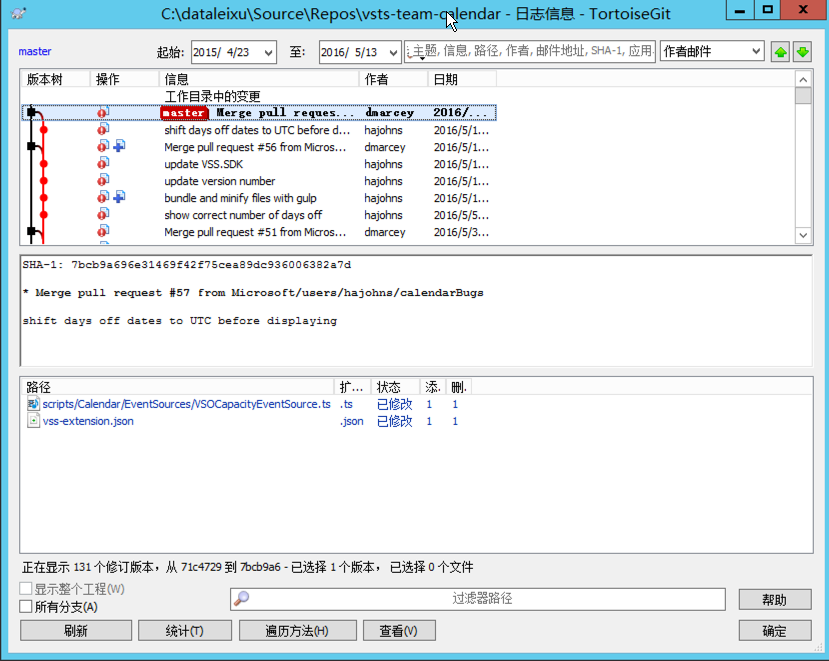Click the 路径 column header in file list
Image resolution: width=829 pixels, height=661 pixels.
click(x=177, y=387)
